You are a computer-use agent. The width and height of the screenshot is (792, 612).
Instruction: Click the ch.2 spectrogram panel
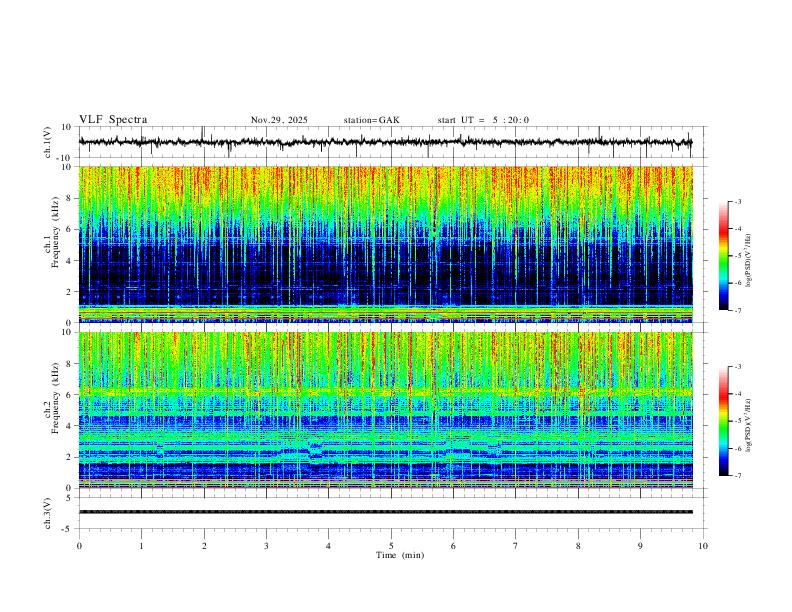(x=385, y=410)
